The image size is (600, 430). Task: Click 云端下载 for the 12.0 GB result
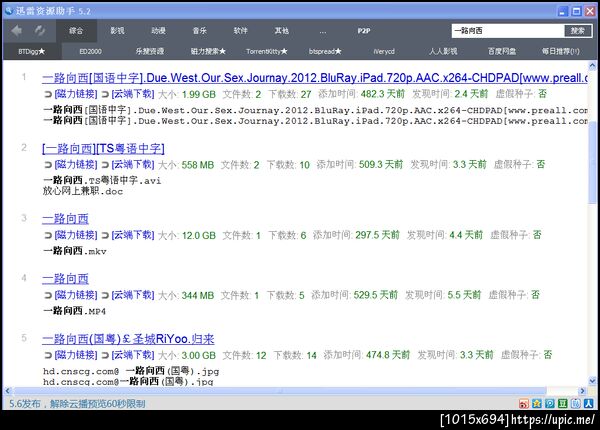[132, 235]
